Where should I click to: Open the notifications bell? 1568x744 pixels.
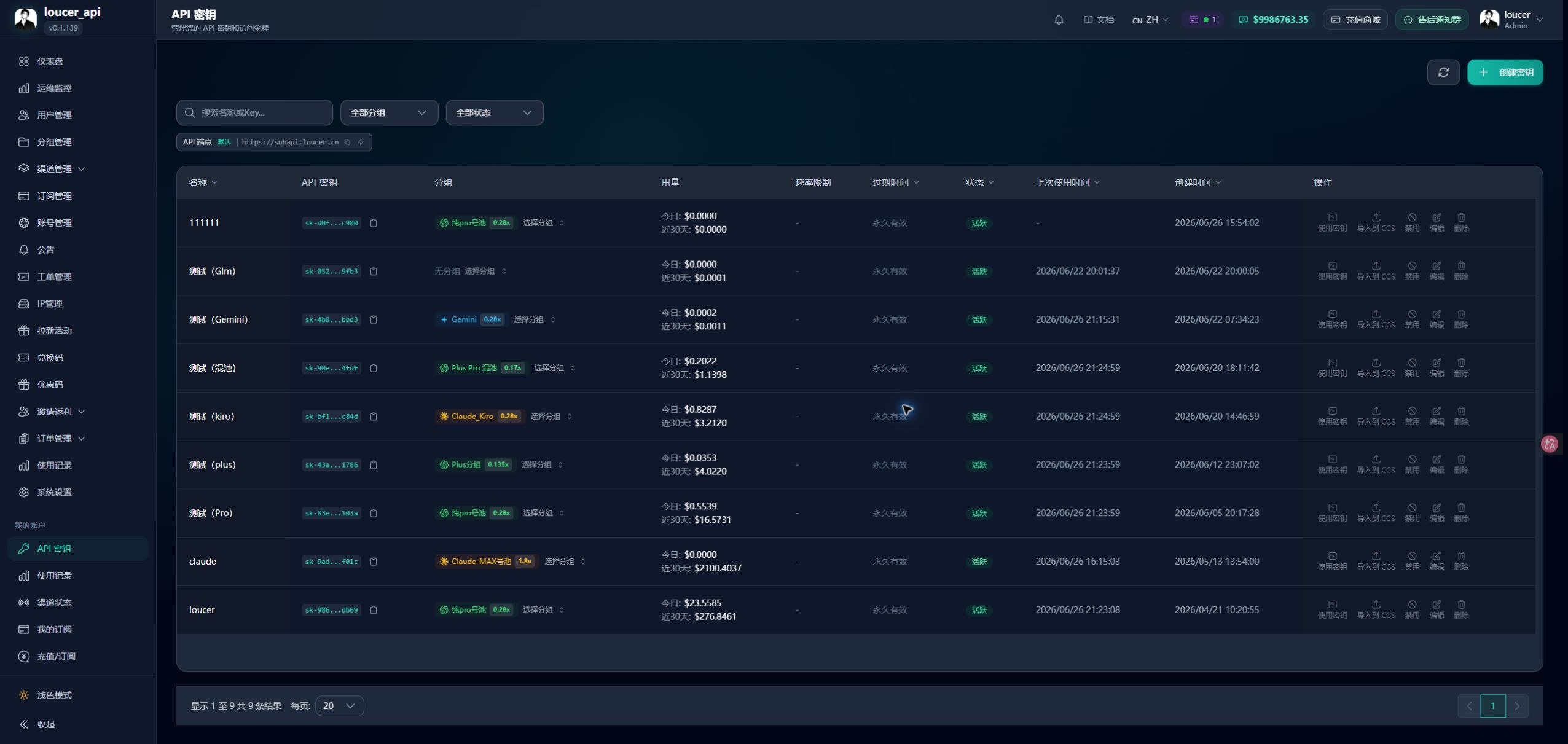[1059, 20]
